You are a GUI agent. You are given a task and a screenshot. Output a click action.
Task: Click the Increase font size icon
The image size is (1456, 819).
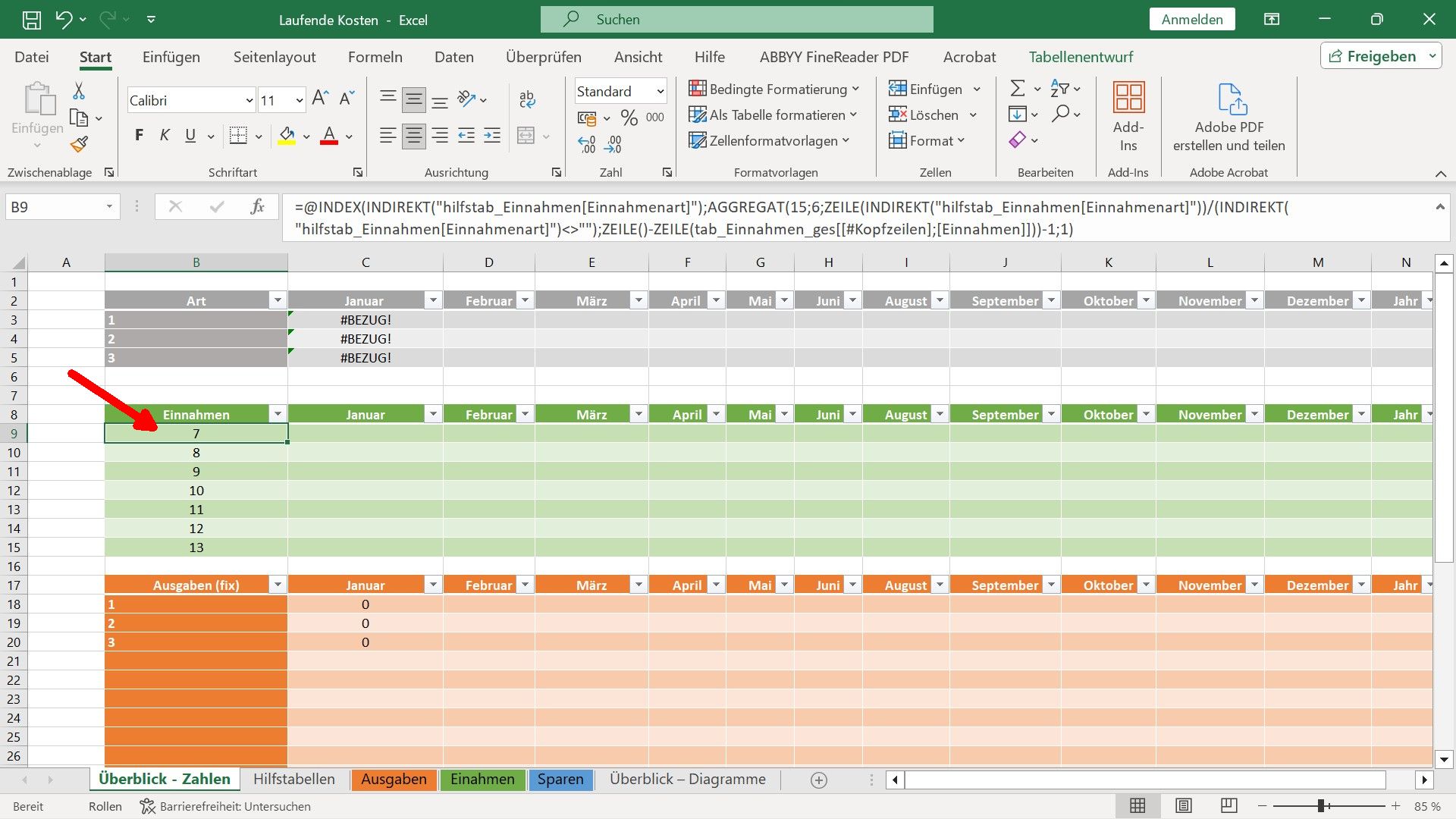tap(320, 99)
